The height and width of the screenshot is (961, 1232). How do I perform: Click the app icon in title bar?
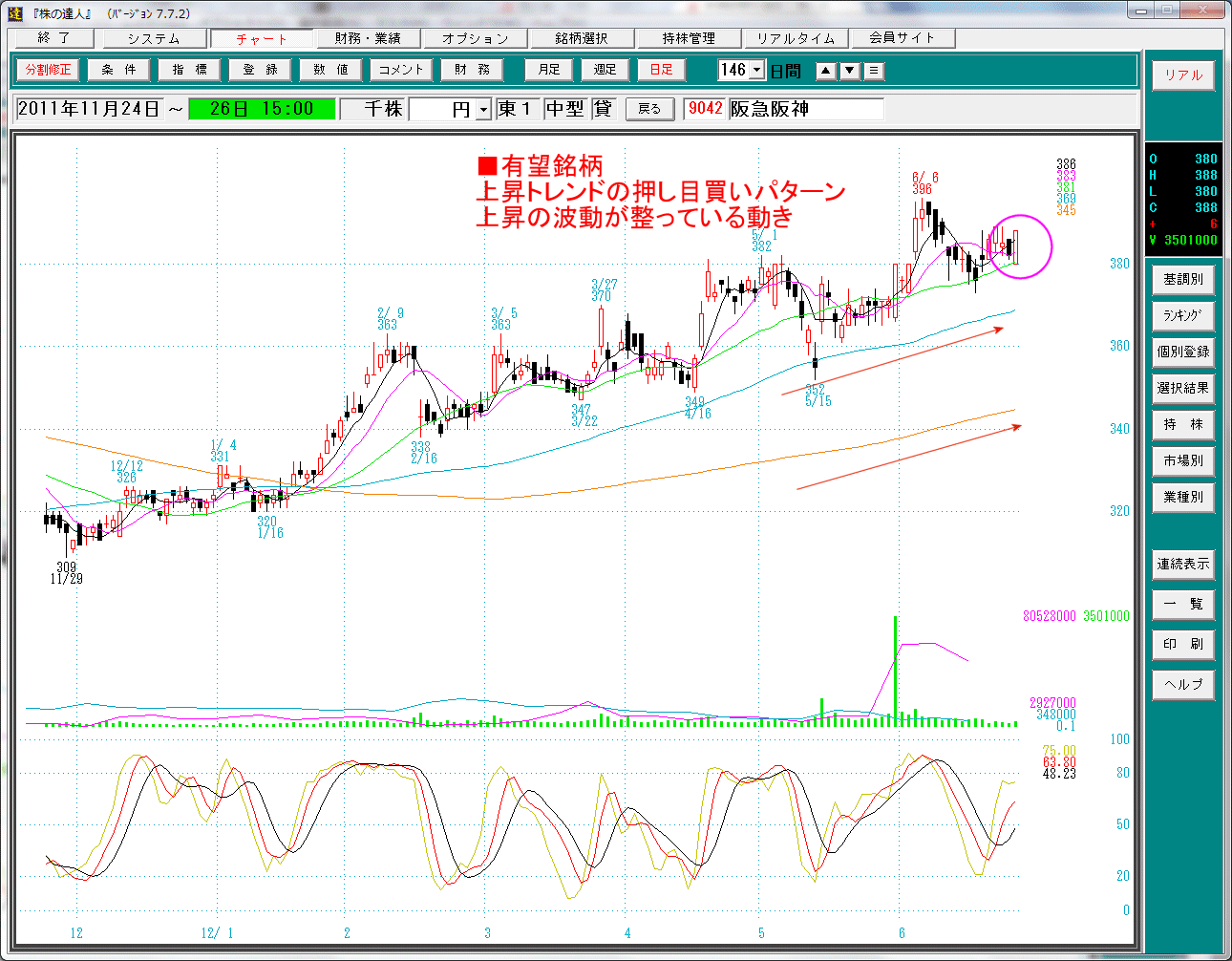coord(15,13)
